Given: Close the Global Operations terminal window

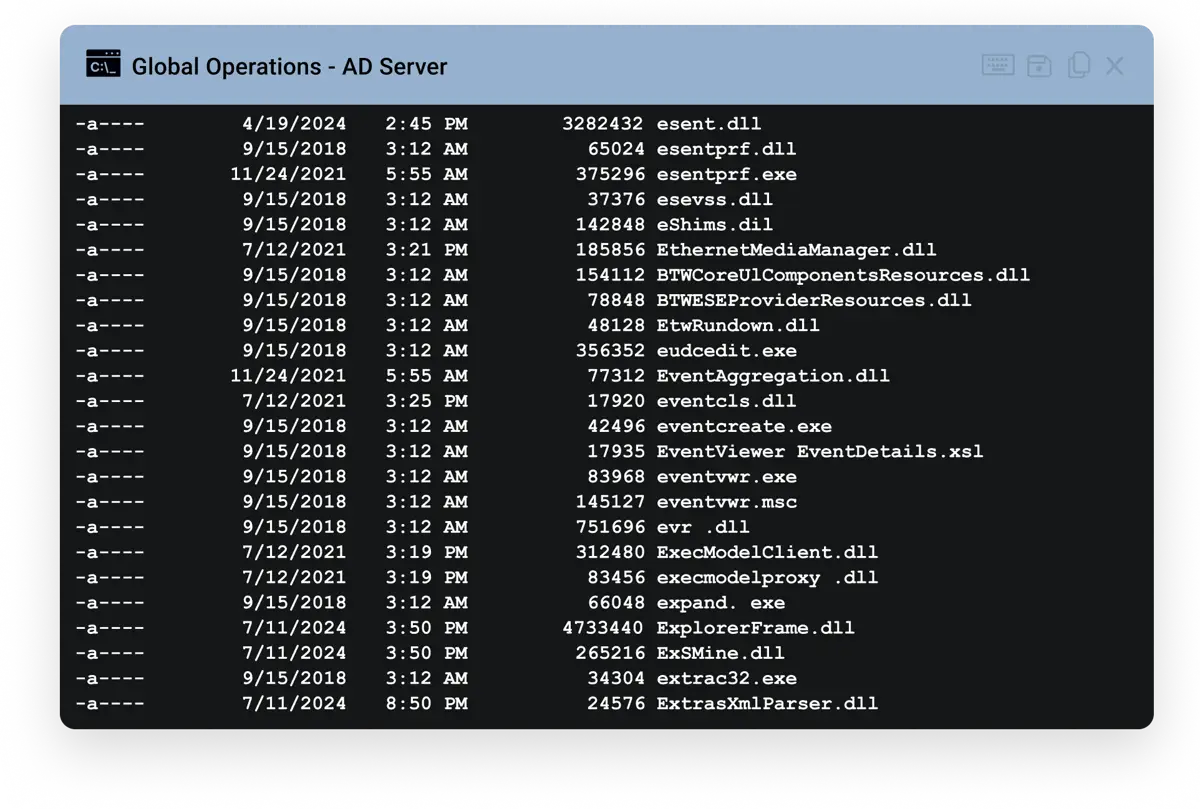Looking at the screenshot, I should pos(1115,66).
